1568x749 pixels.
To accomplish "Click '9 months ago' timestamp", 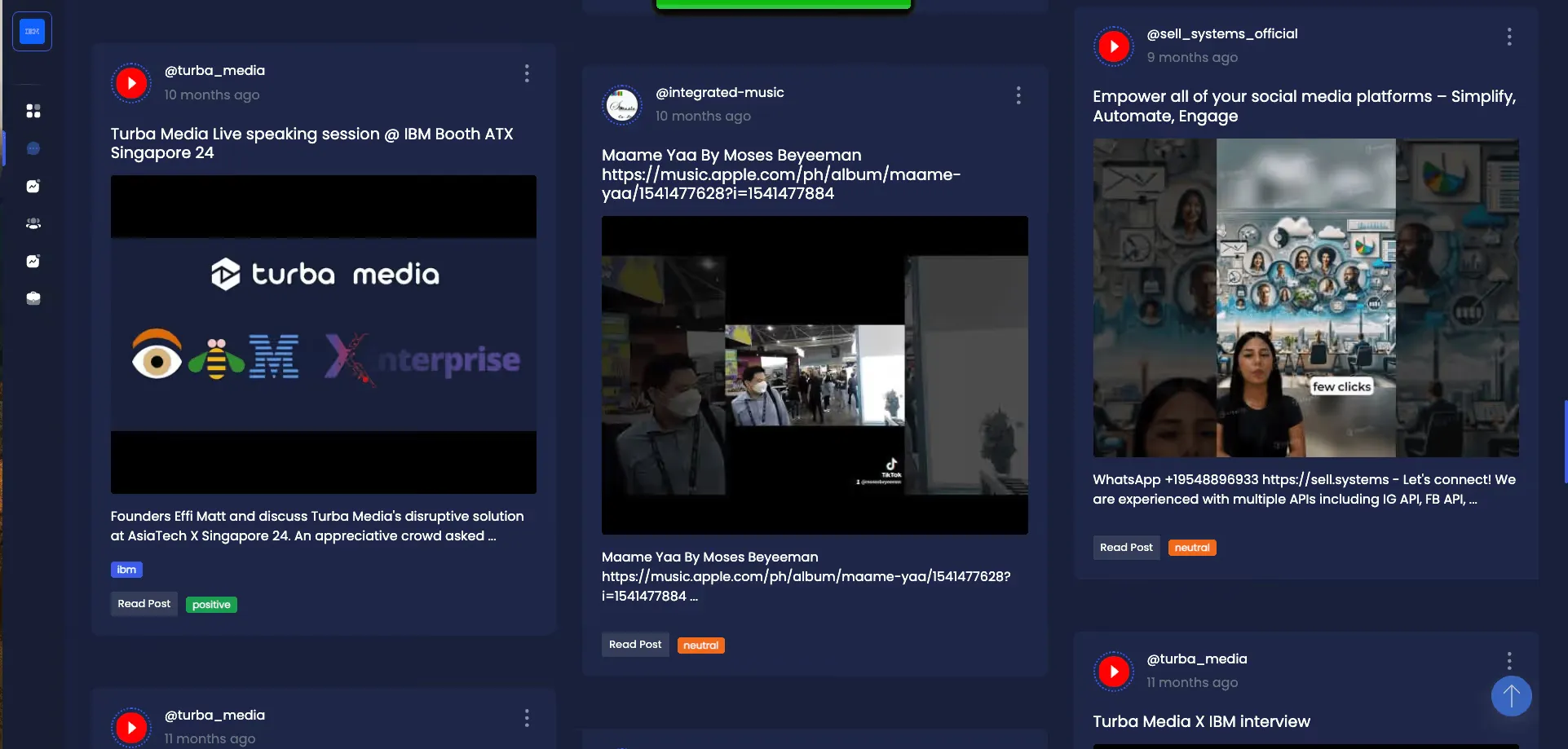I will point(1192,58).
